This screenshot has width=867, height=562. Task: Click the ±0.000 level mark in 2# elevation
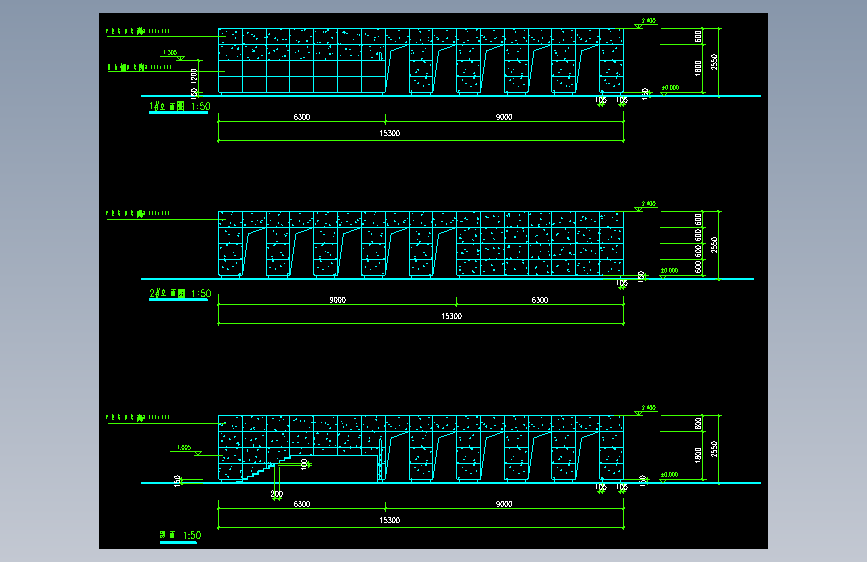pyautogui.click(x=670, y=271)
